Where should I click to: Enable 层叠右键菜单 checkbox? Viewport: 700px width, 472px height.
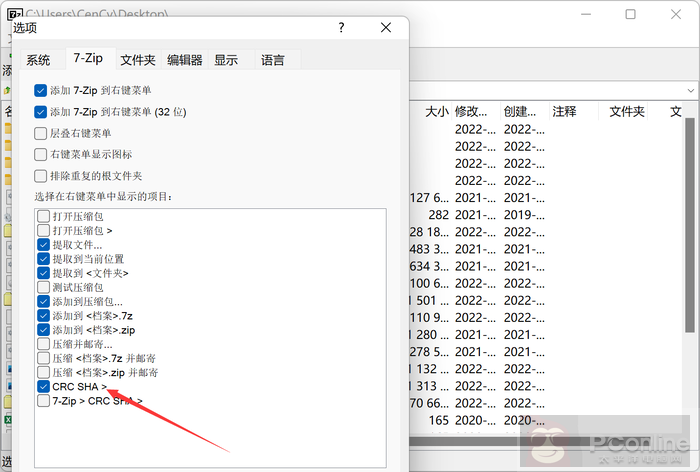tap(41, 133)
